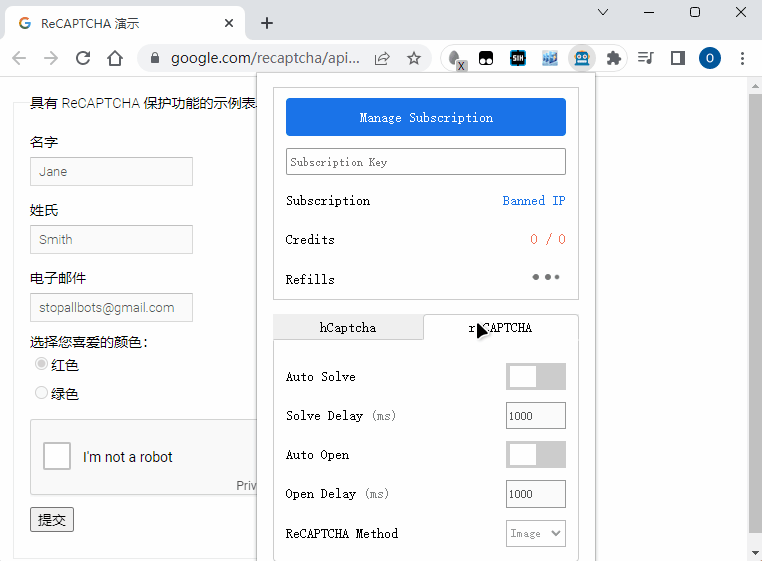This screenshot has width=762, height=561.
Task: Check the I'm not a robot checkbox
Action: click(57, 456)
